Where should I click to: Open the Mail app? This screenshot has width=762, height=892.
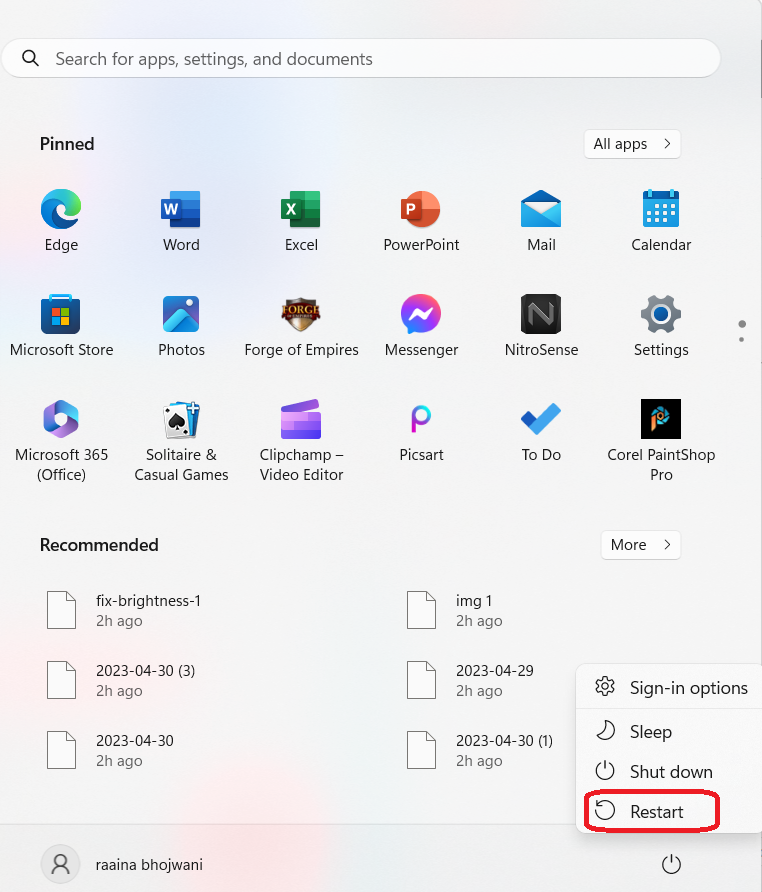[541, 220]
